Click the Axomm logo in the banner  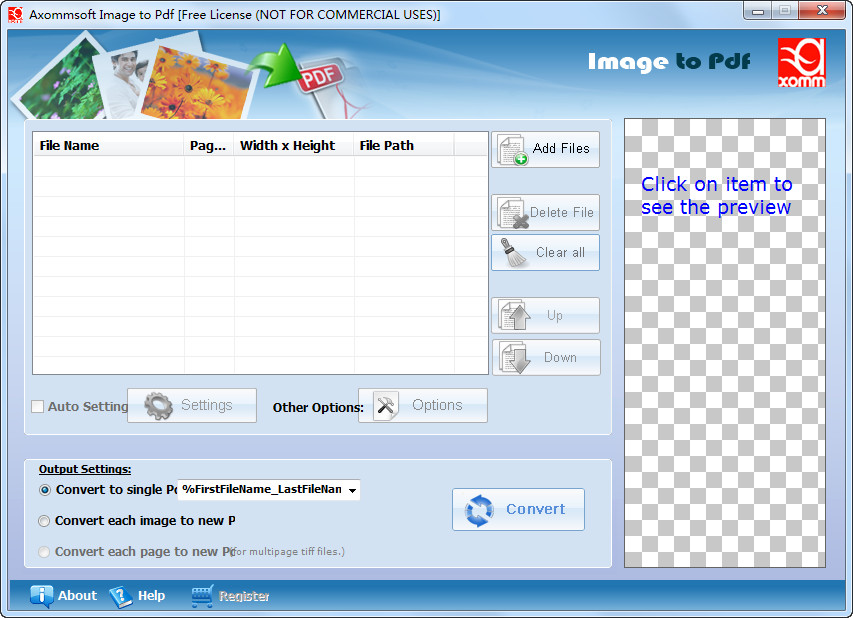point(801,62)
